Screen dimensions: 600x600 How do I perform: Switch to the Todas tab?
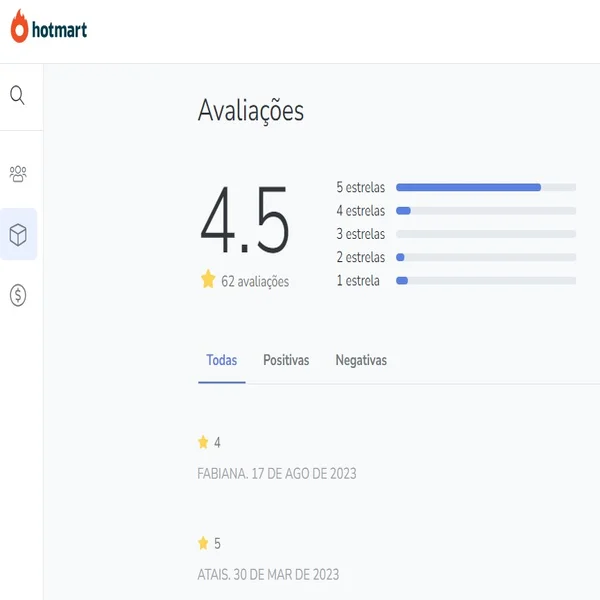click(222, 360)
